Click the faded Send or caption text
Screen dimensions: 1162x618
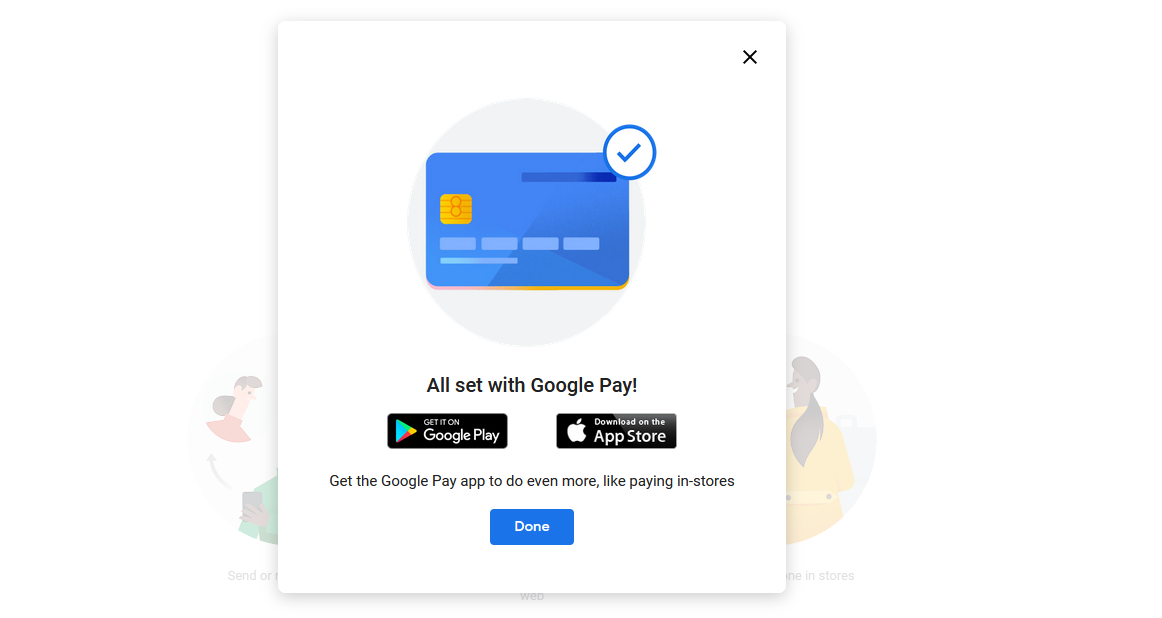pos(252,576)
